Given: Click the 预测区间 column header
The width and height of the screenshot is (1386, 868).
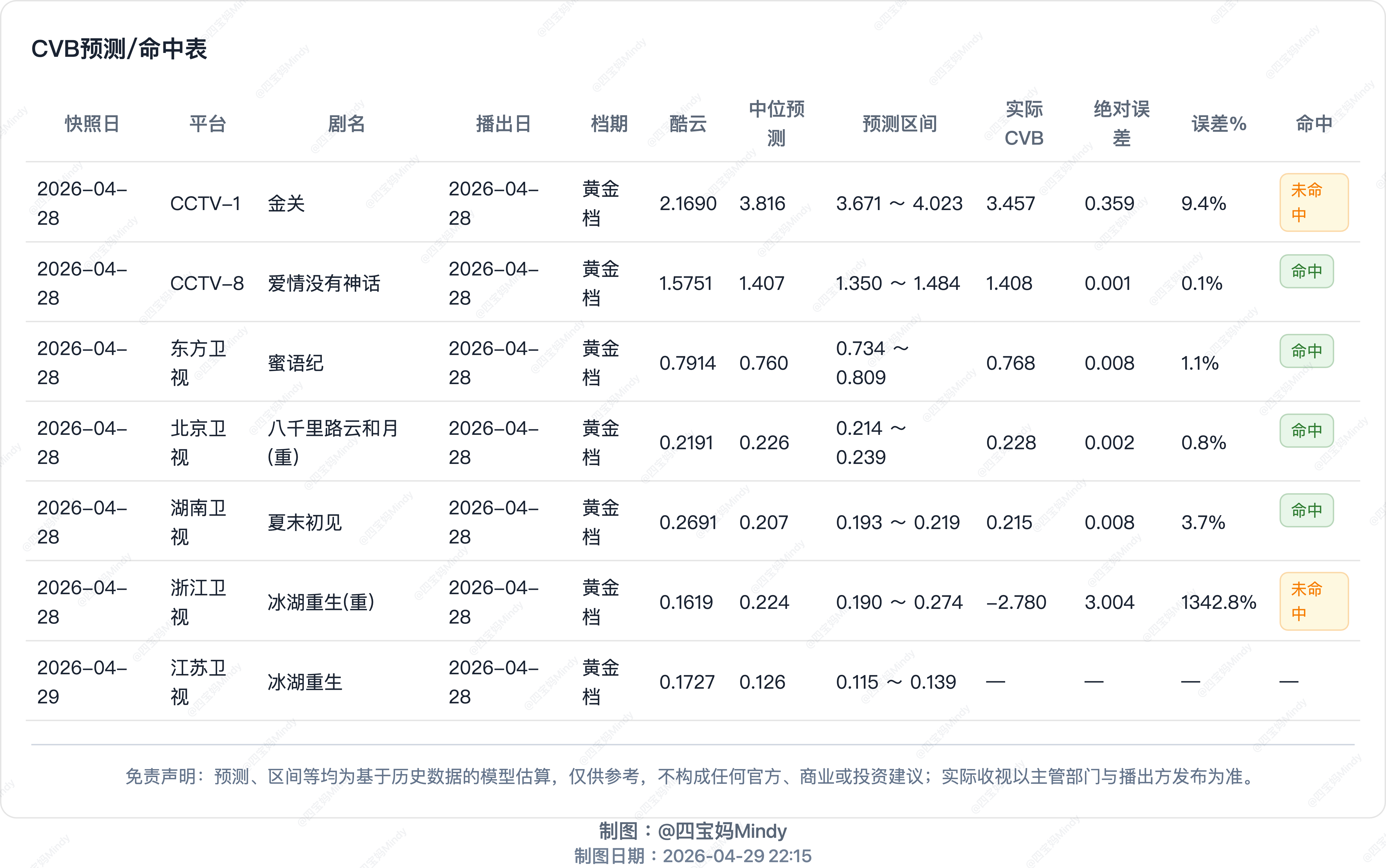Looking at the screenshot, I should 900,123.
